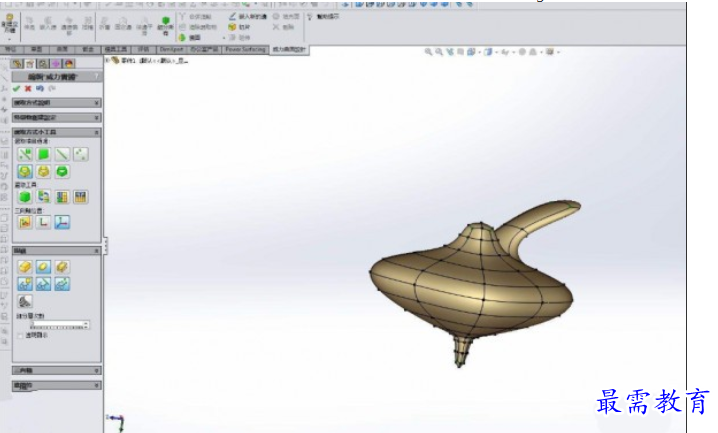Click the part name in the viewport tree
This screenshot has height=433, width=718.
coord(155,60)
